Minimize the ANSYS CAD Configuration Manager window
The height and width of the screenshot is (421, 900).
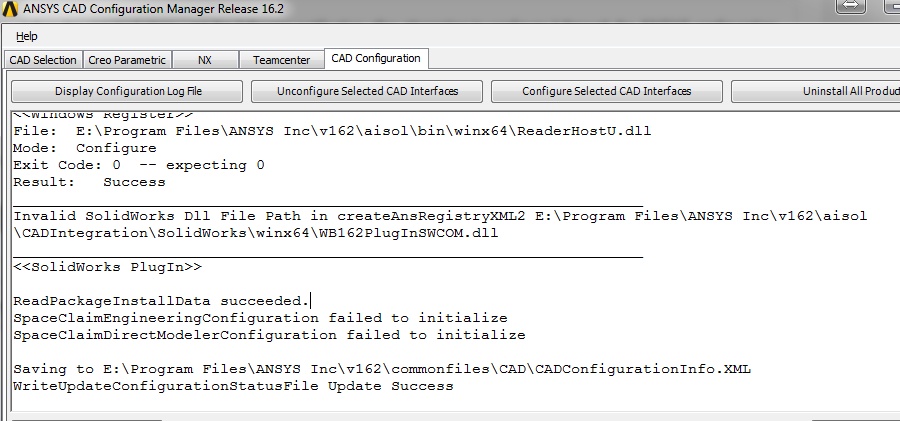[x=891, y=6]
